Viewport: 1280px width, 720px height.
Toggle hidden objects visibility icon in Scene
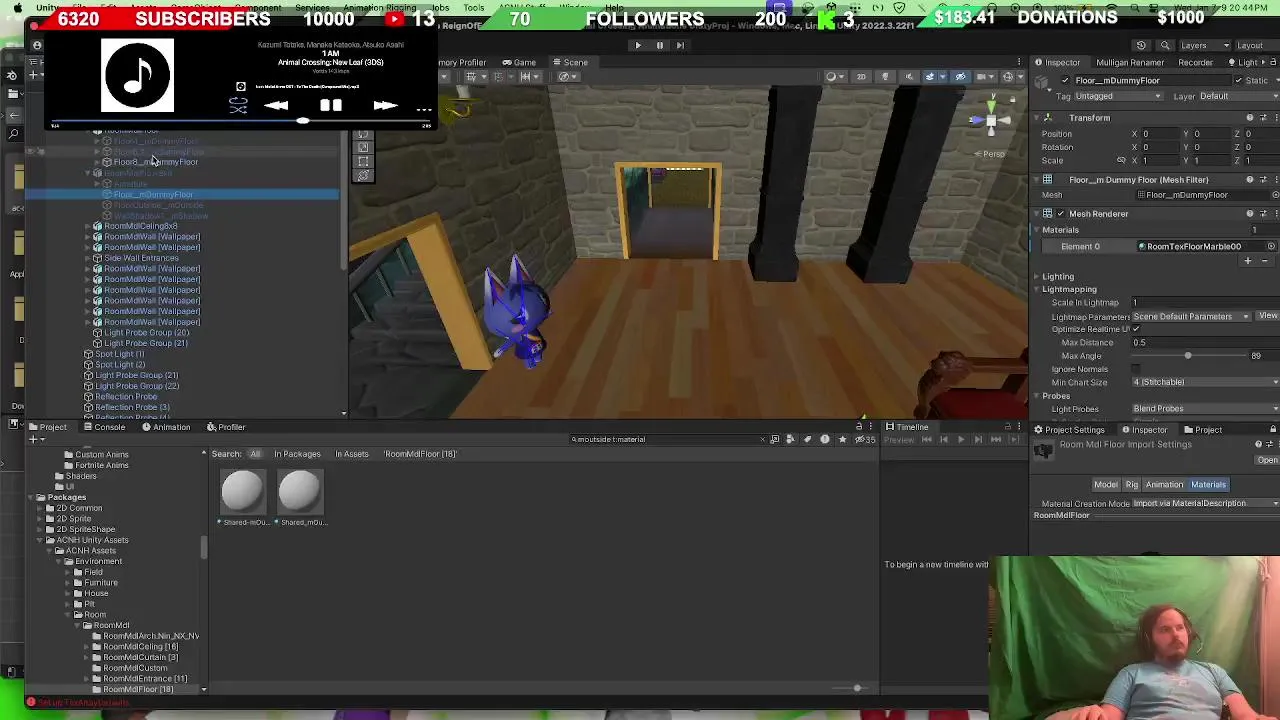[x=961, y=77]
